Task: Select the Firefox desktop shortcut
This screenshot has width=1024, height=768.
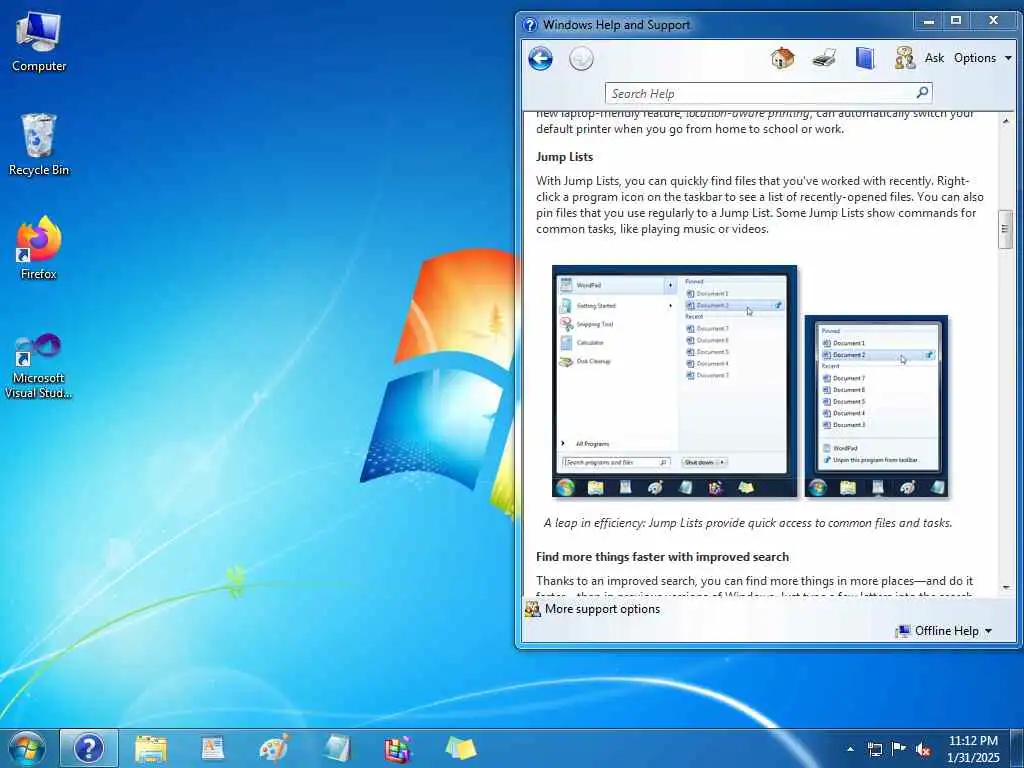Action: click(39, 248)
